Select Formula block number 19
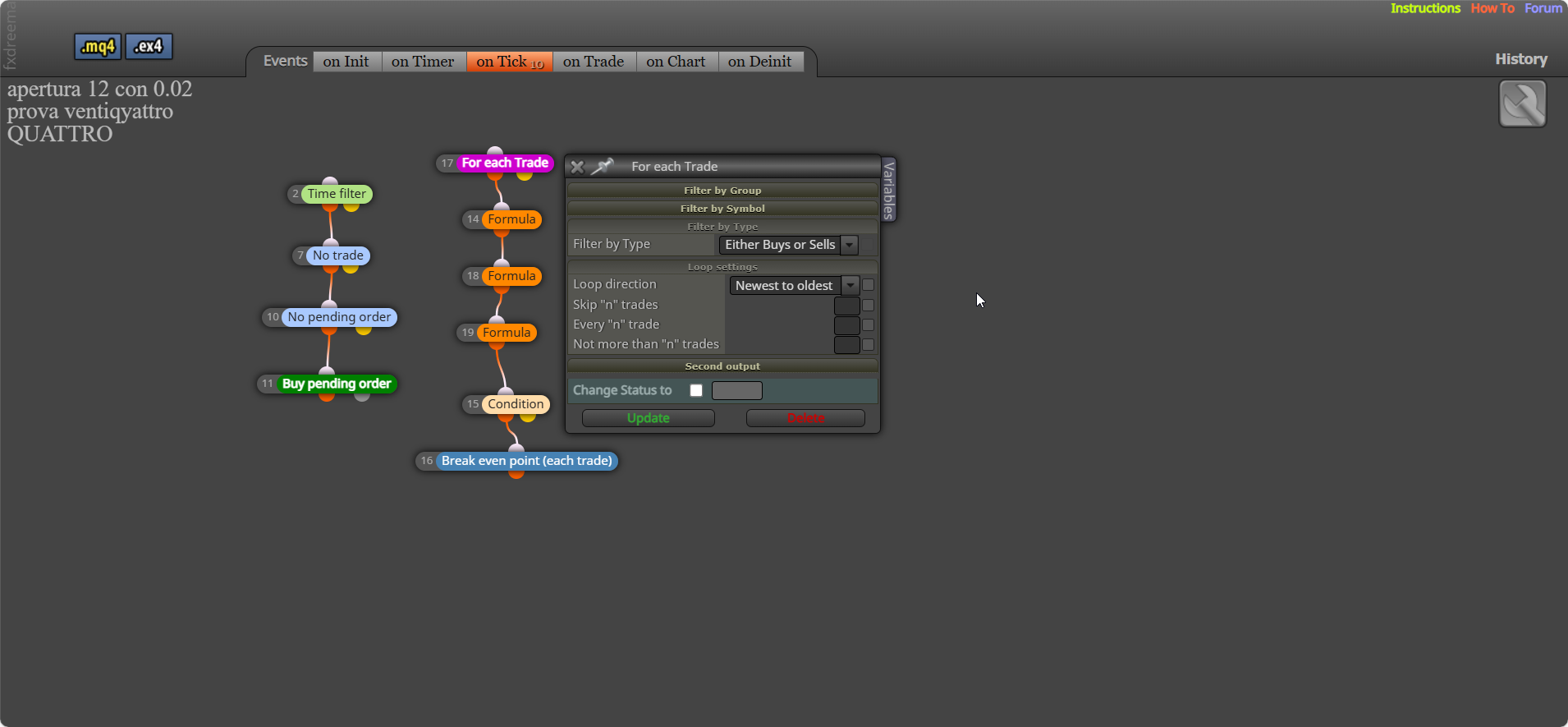 pos(507,333)
